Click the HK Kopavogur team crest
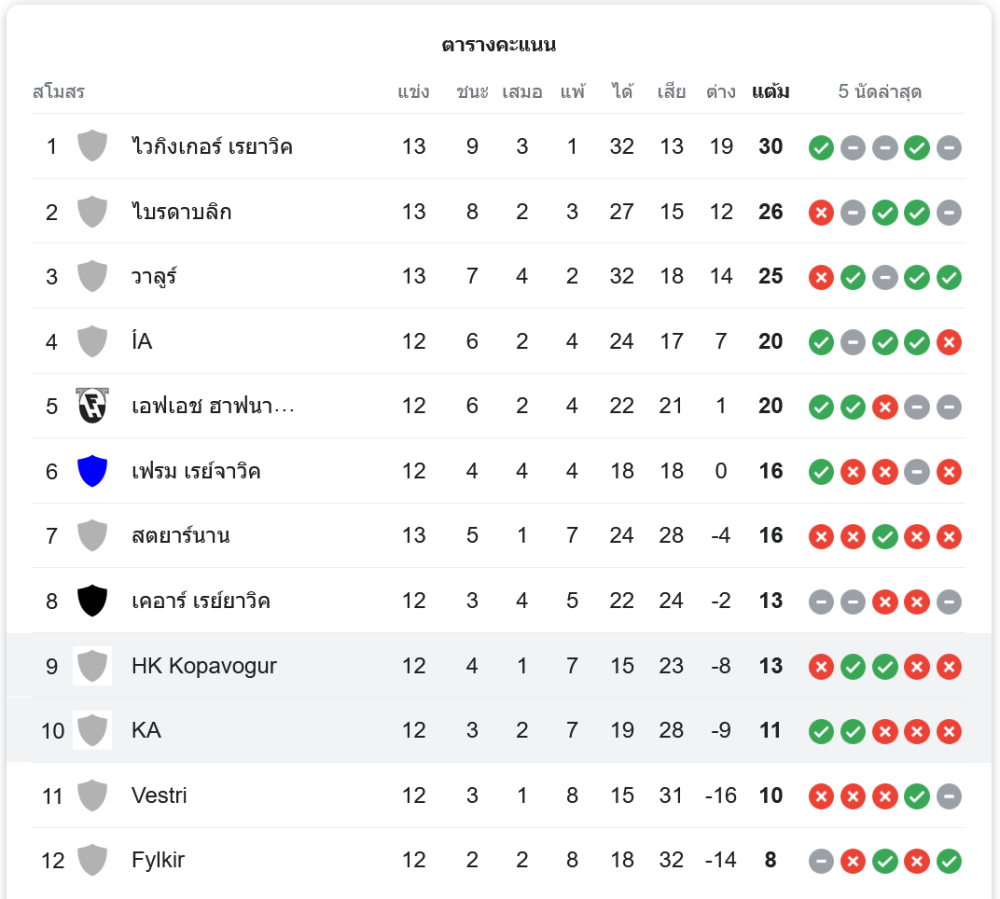The height and width of the screenshot is (899, 1000). point(92,666)
